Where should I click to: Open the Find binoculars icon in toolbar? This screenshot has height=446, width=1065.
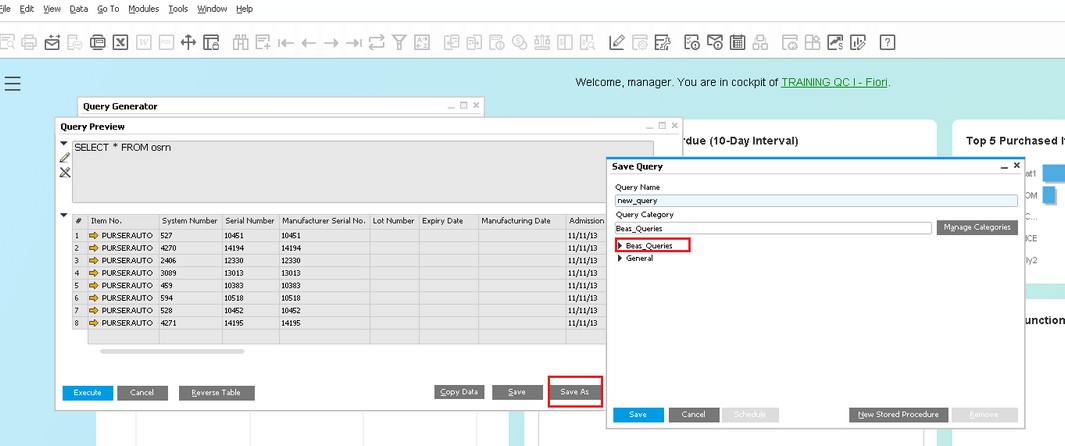240,42
